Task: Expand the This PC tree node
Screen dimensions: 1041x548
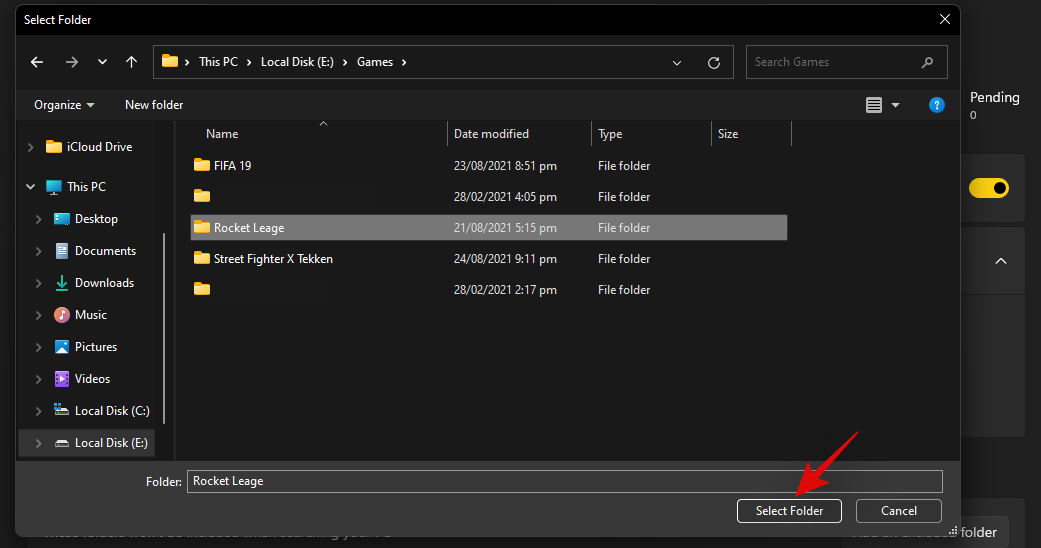Action: 29,187
